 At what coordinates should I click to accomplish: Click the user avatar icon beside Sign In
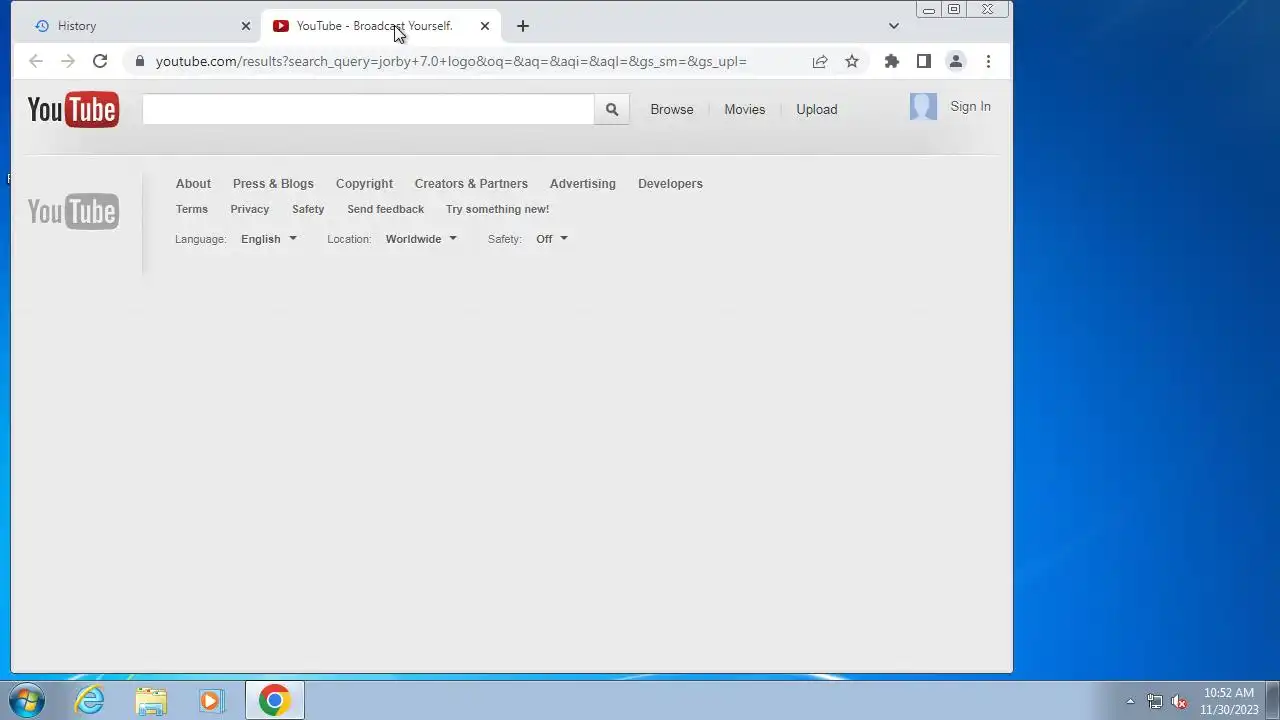point(923,107)
